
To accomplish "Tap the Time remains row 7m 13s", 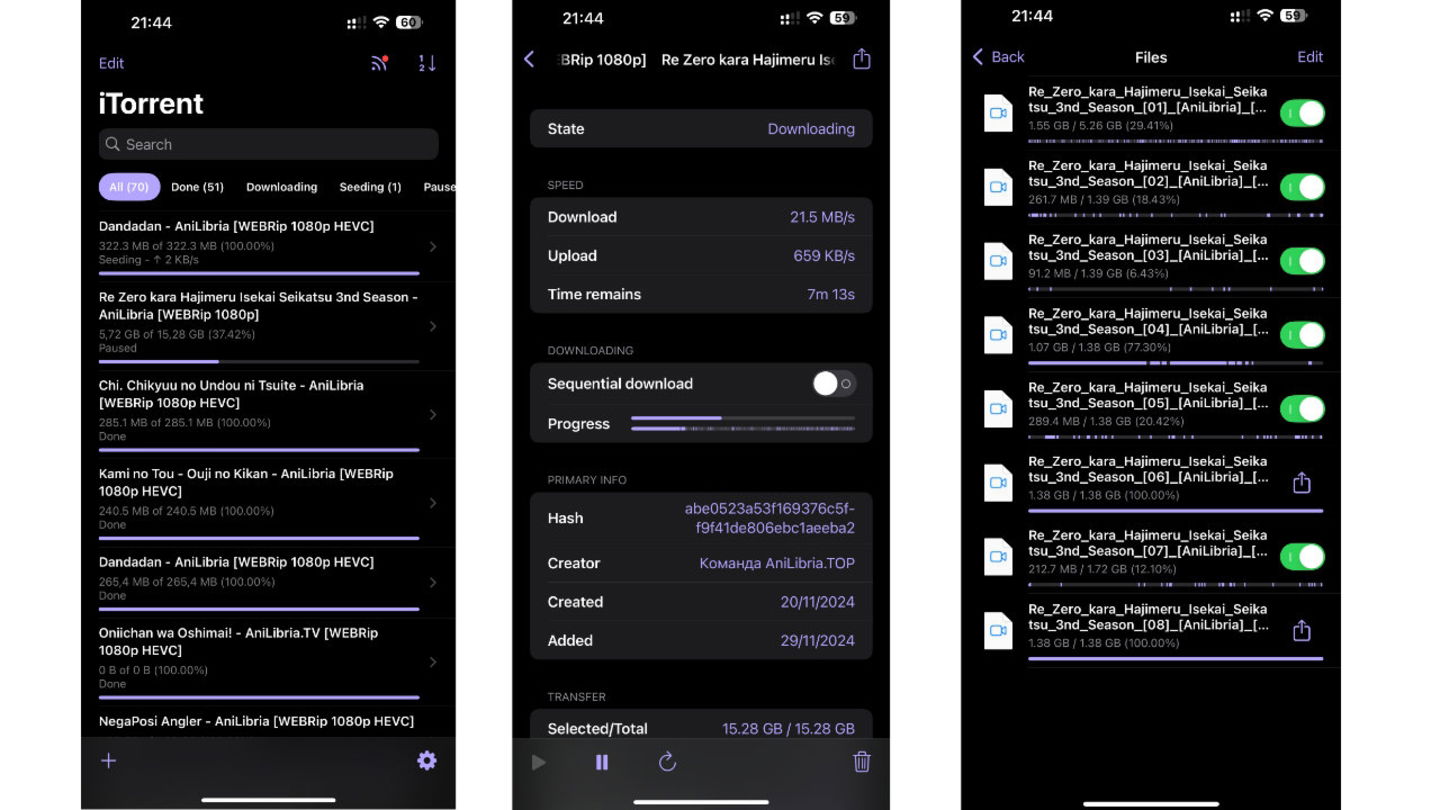I will [701, 295].
